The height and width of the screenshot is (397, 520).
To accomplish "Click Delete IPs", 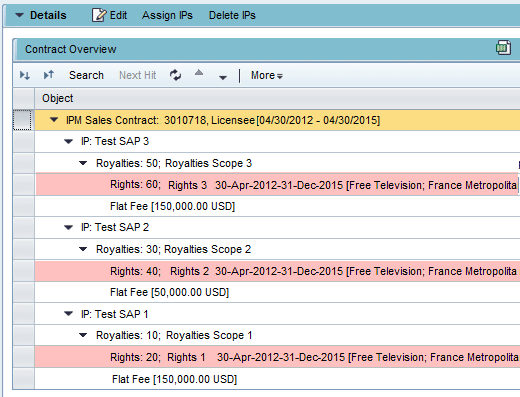I will [x=232, y=15].
